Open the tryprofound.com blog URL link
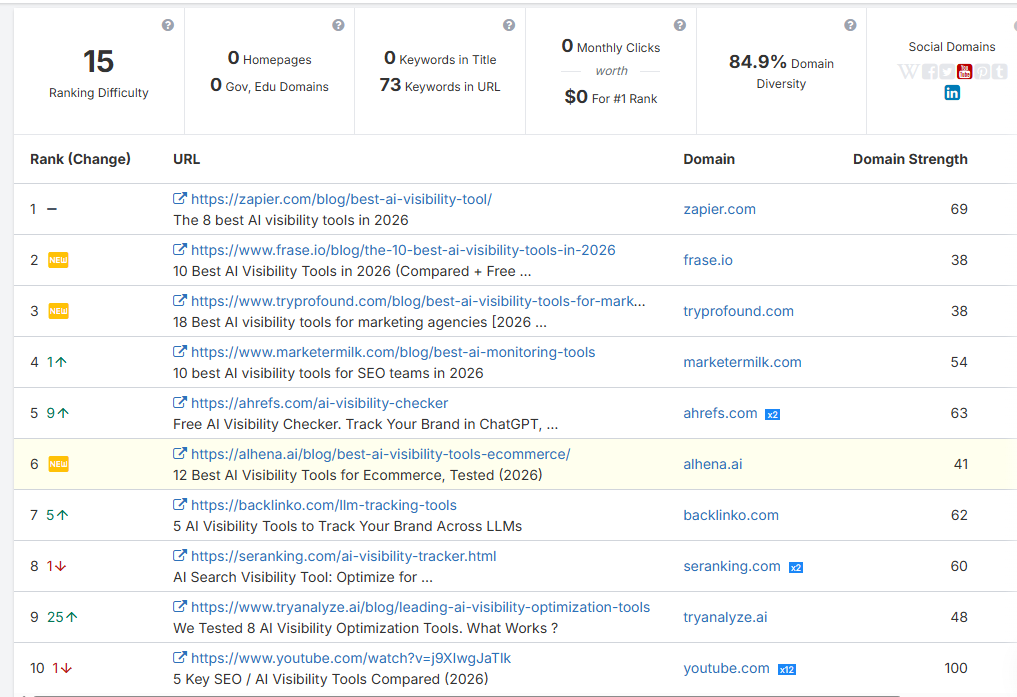This screenshot has width=1017, height=697. [x=418, y=301]
